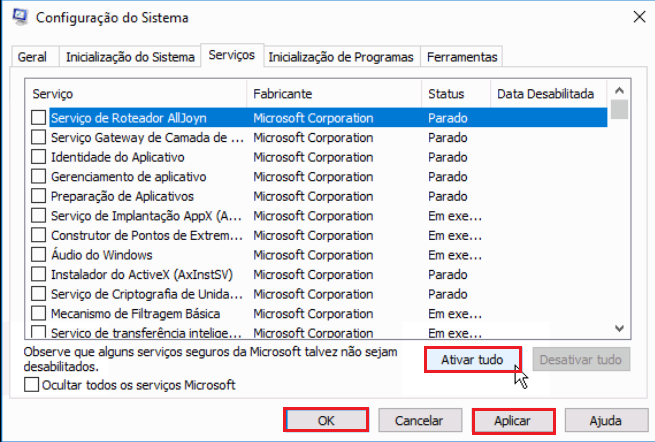Click the services list scrollbar thumb
The height and width of the screenshot is (442, 655).
pos(619,109)
